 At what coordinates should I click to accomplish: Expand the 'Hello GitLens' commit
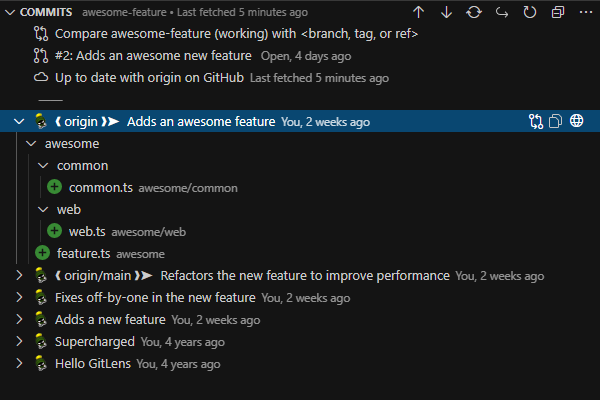click(x=19, y=364)
